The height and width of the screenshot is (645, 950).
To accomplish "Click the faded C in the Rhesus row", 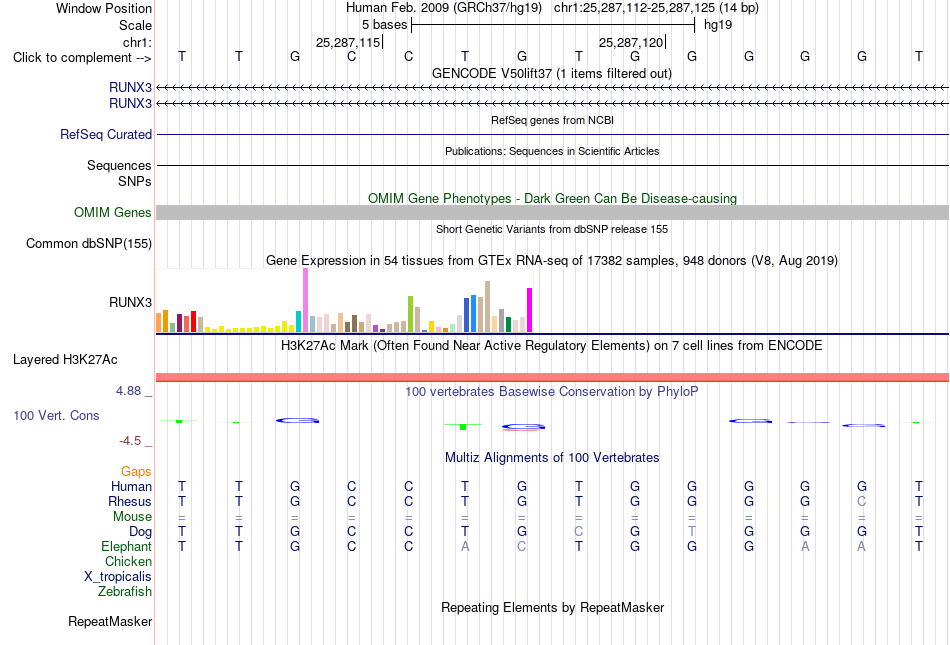I will [862, 501].
